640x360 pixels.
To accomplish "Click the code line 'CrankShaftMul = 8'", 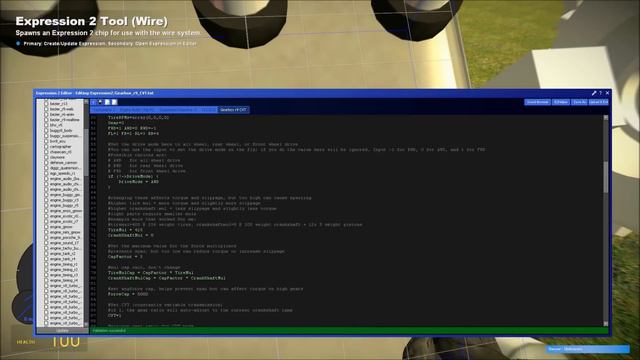I will (x=131, y=235).
